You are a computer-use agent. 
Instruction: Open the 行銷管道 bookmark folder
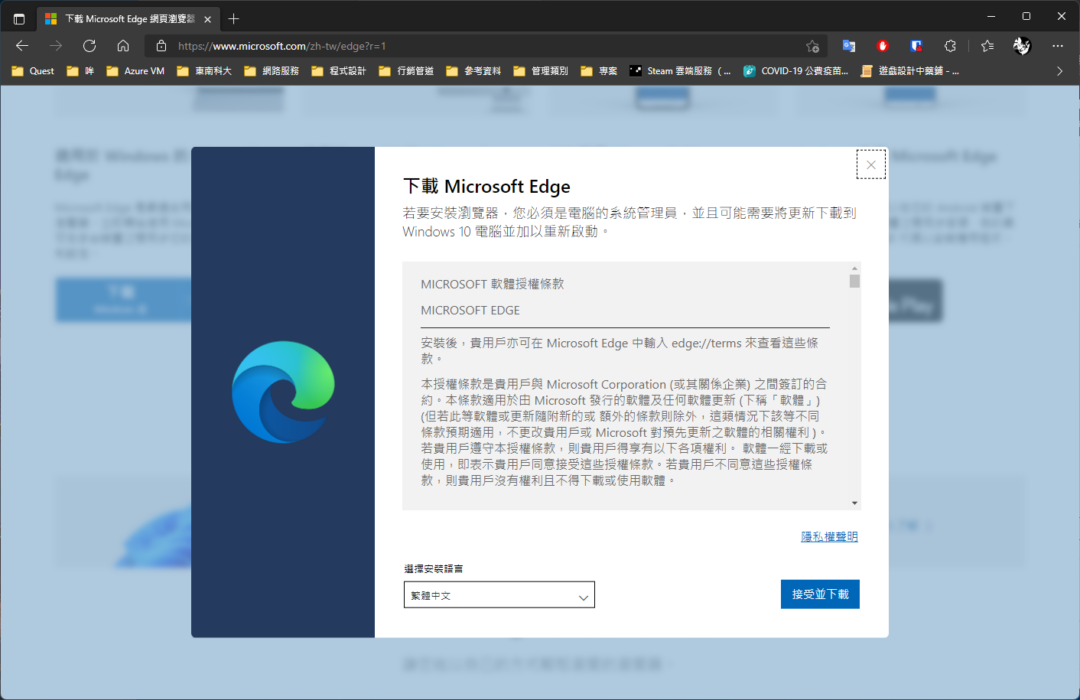pos(407,71)
